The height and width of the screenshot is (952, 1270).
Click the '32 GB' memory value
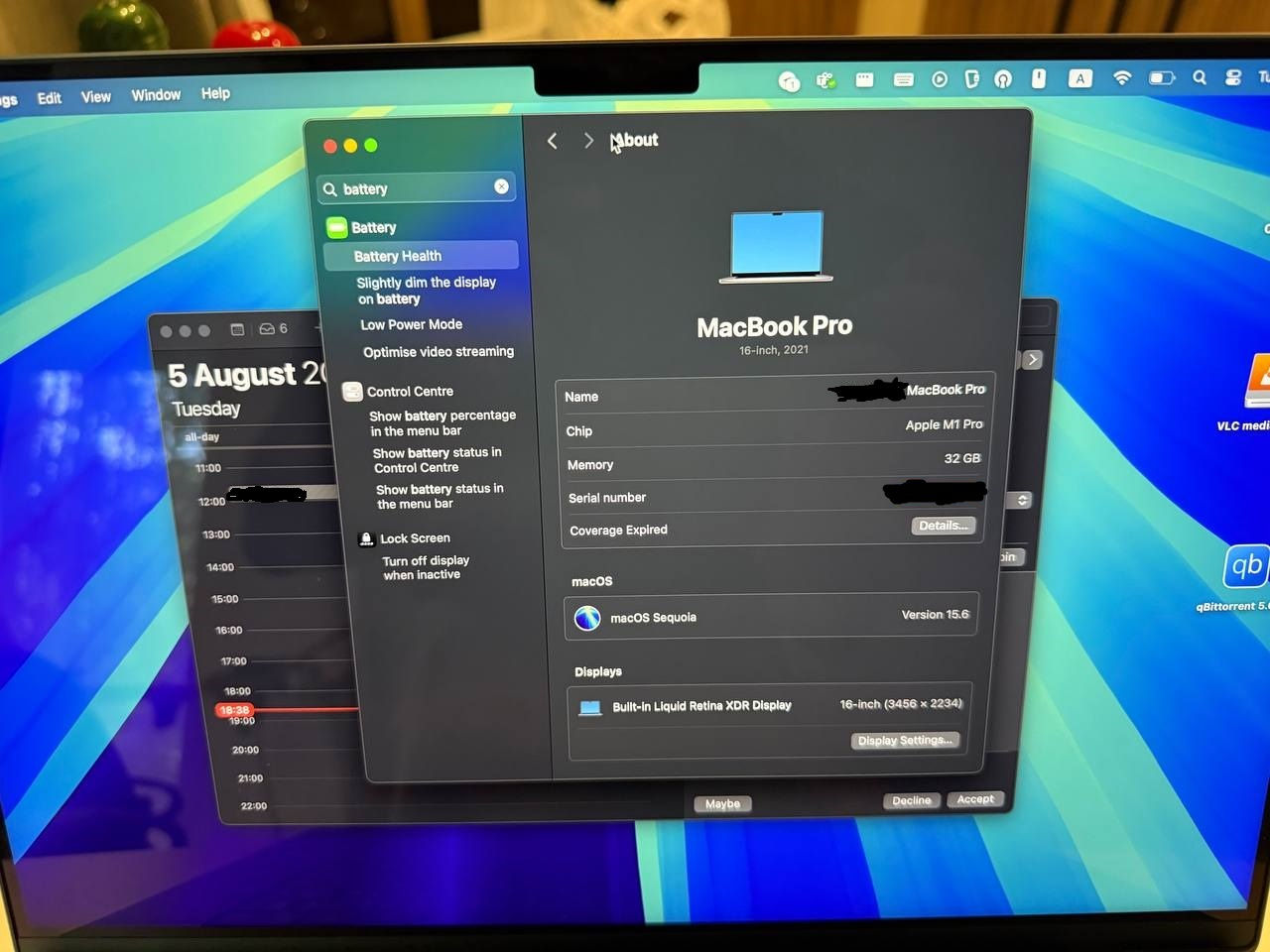pyautogui.click(x=962, y=458)
